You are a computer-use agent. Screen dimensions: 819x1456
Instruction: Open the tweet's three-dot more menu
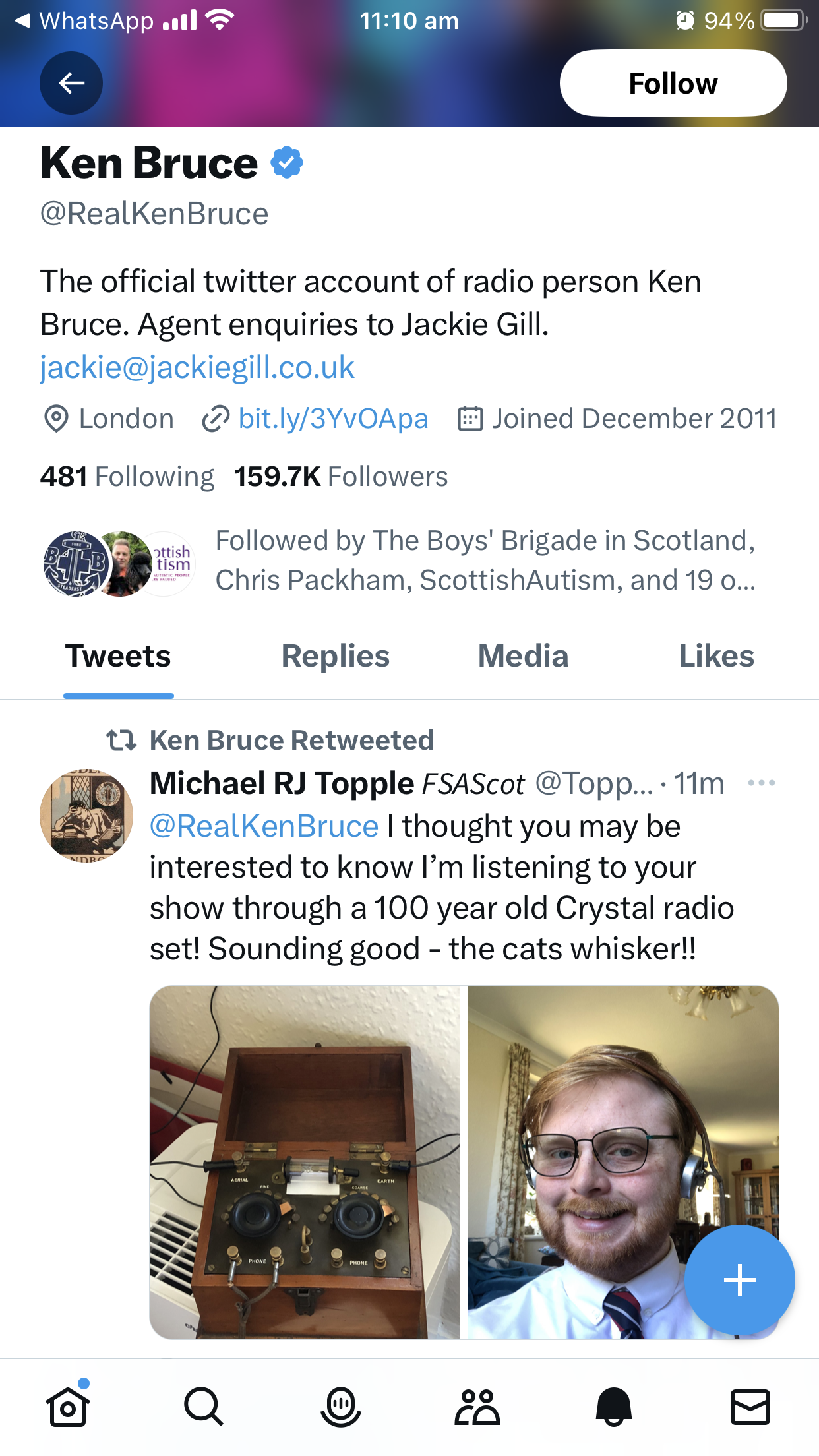pos(761,783)
